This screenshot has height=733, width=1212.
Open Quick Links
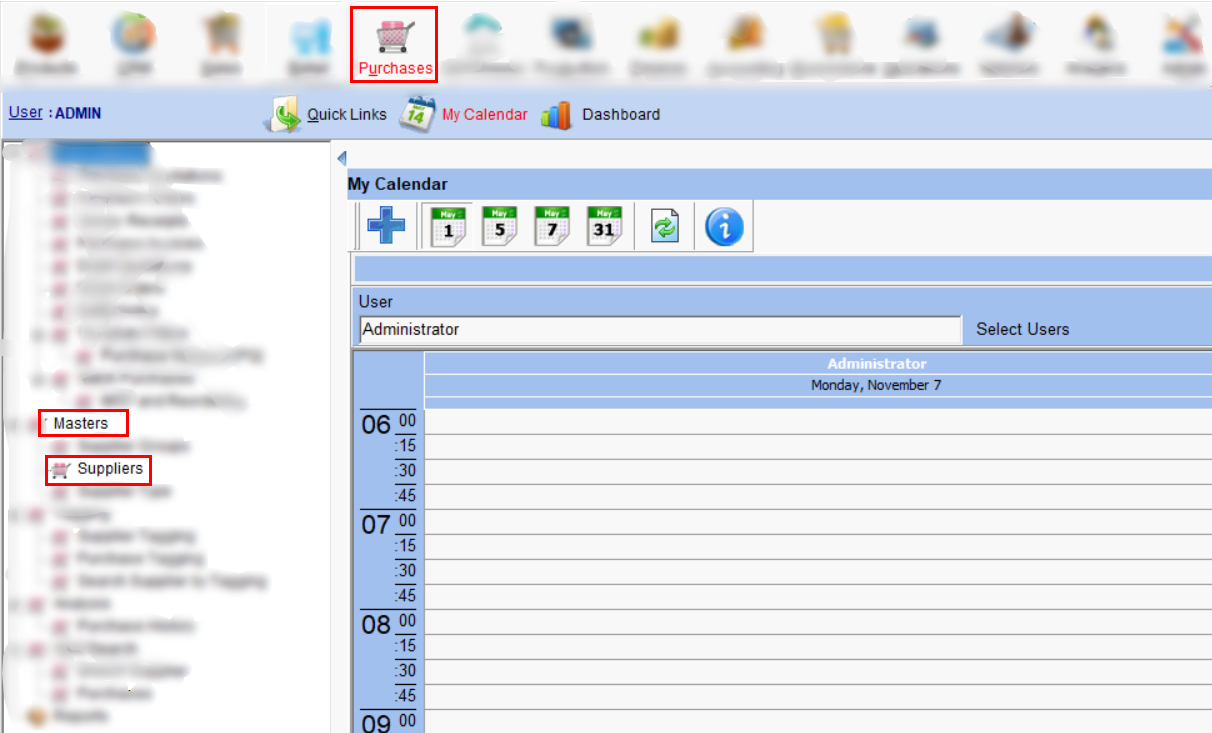(346, 115)
